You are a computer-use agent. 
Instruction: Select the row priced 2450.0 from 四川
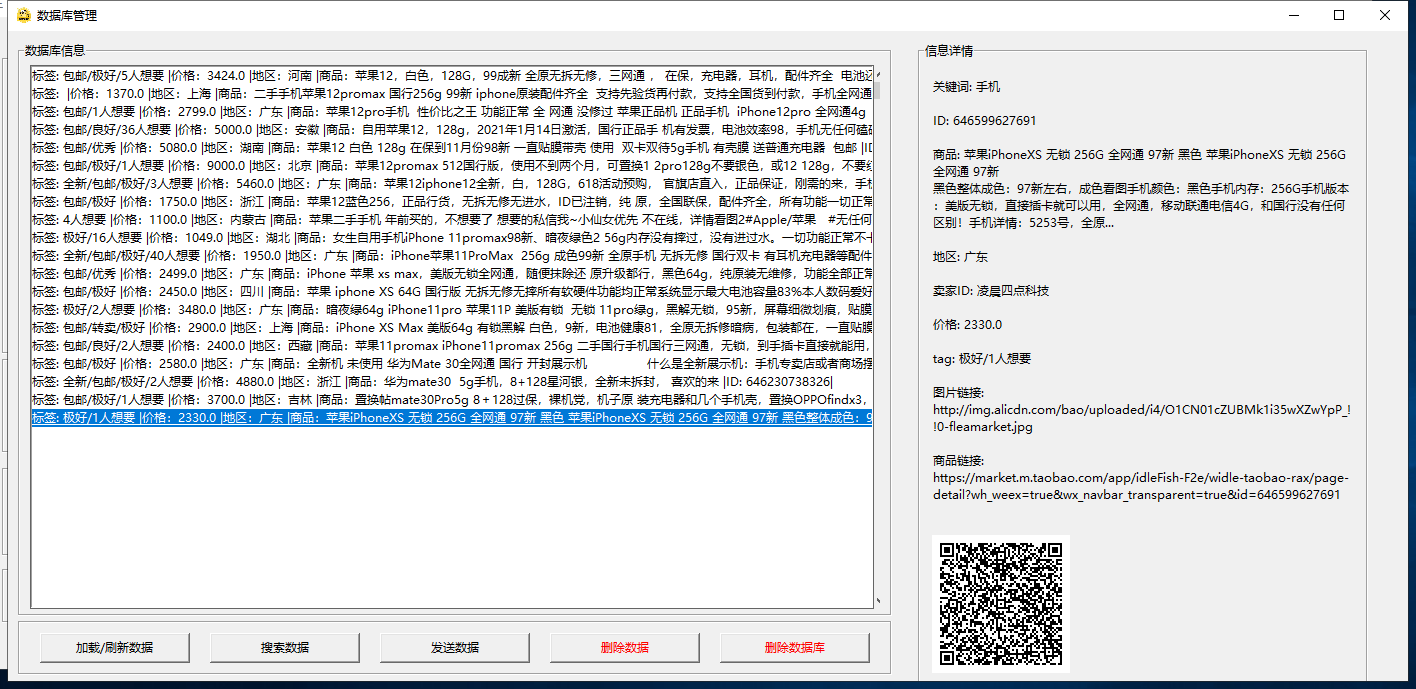tap(452, 291)
